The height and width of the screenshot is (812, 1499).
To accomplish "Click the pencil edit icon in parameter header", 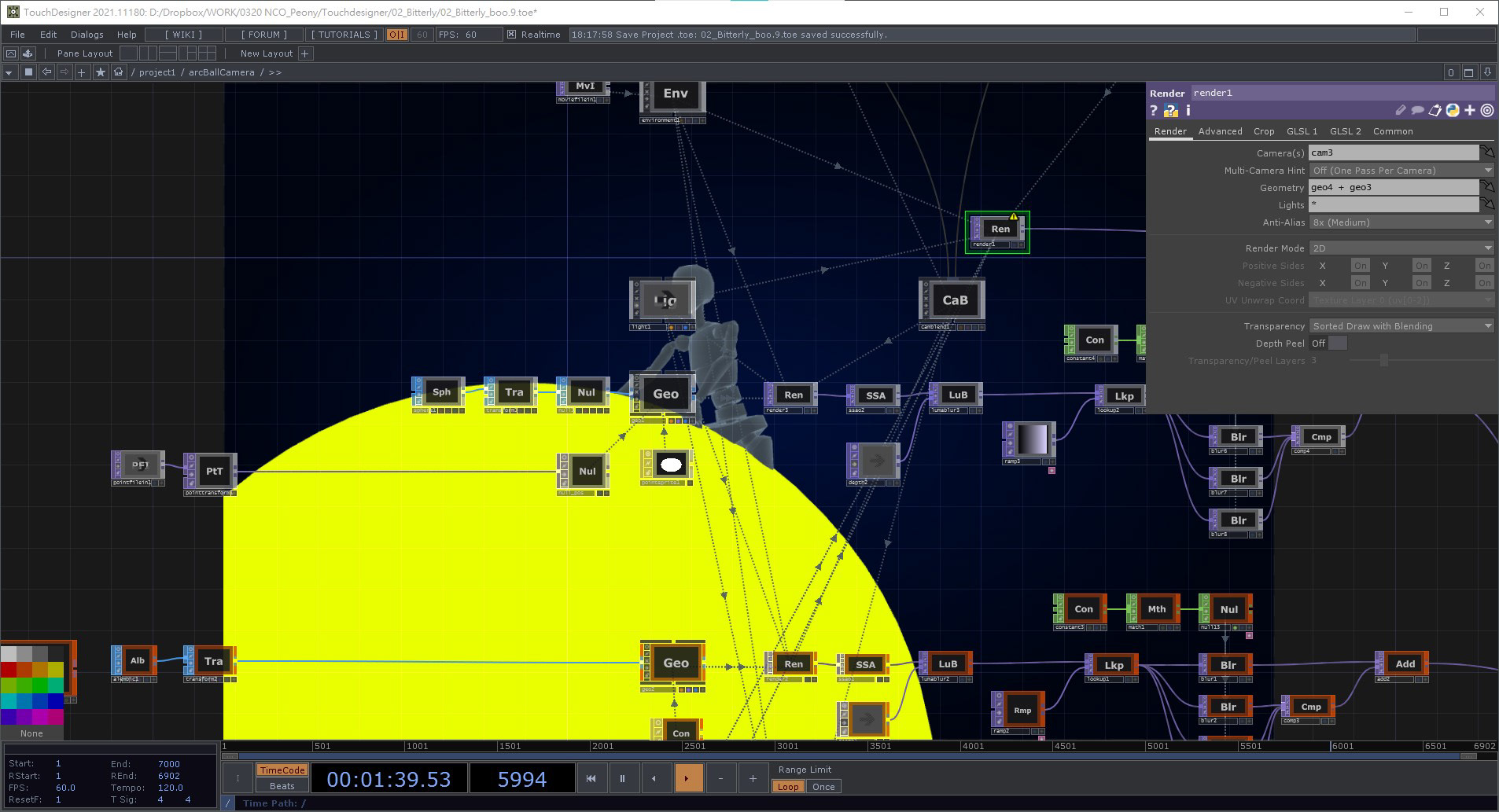I will point(1400,111).
